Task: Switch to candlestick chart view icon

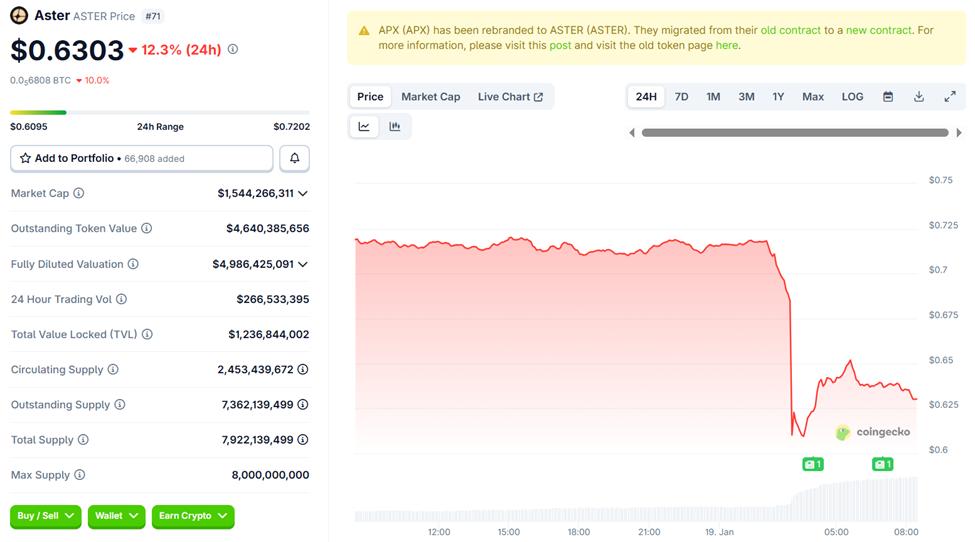Action: pyautogui.click(x=395, y=126)
